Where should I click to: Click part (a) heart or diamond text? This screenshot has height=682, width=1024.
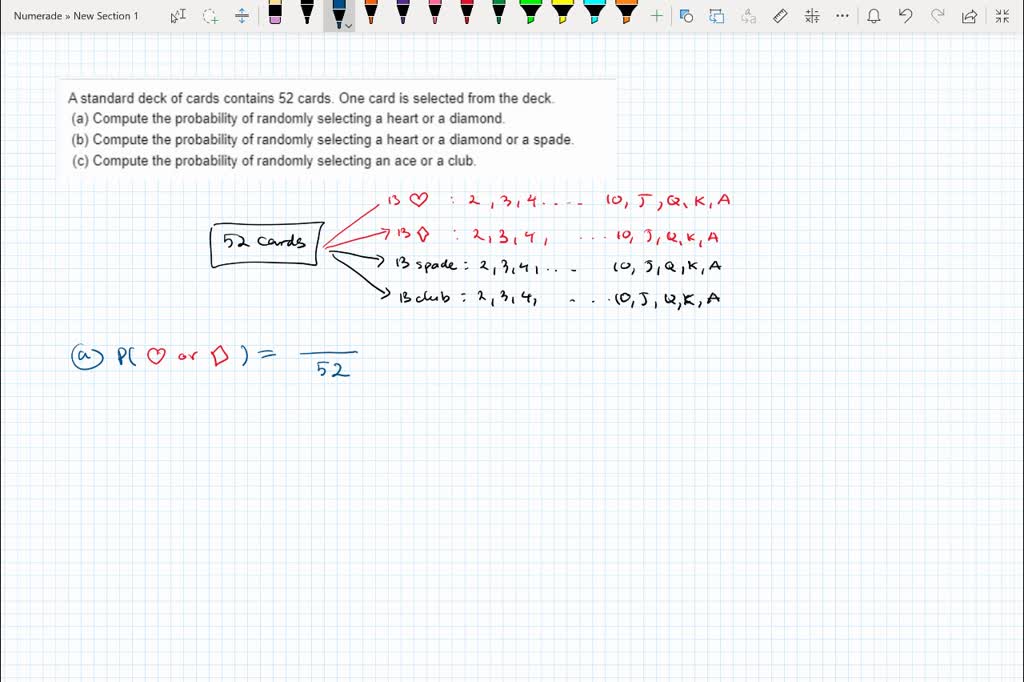coord(288,118)
